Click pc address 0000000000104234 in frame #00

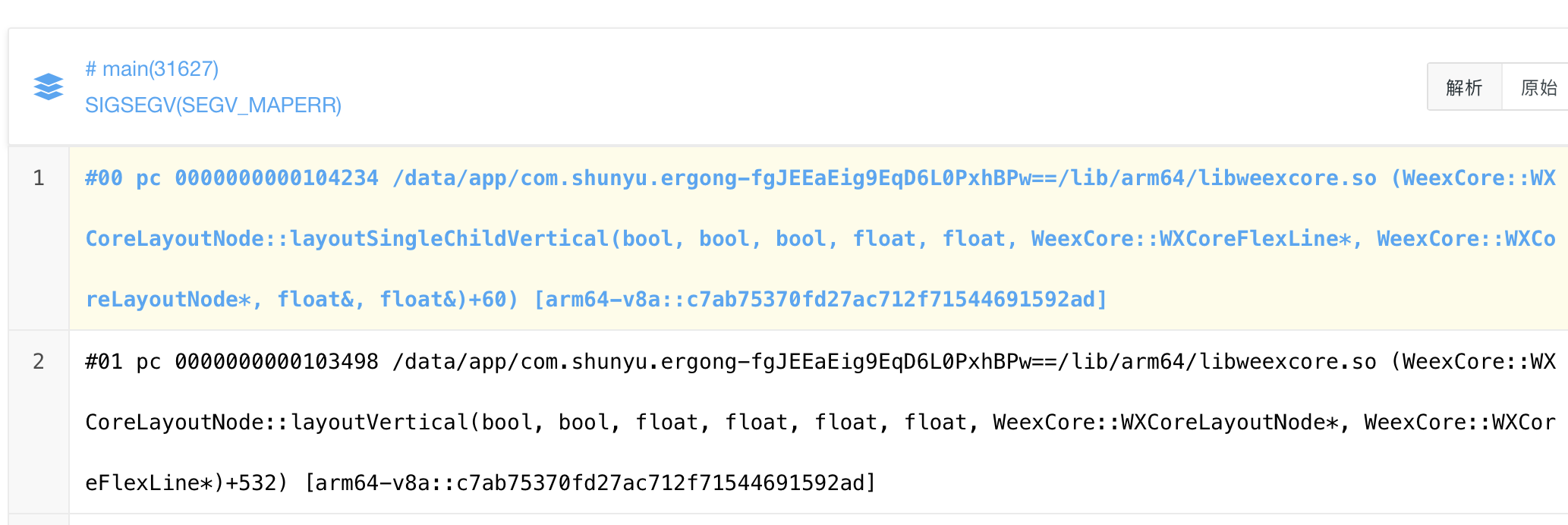(276, 178)
